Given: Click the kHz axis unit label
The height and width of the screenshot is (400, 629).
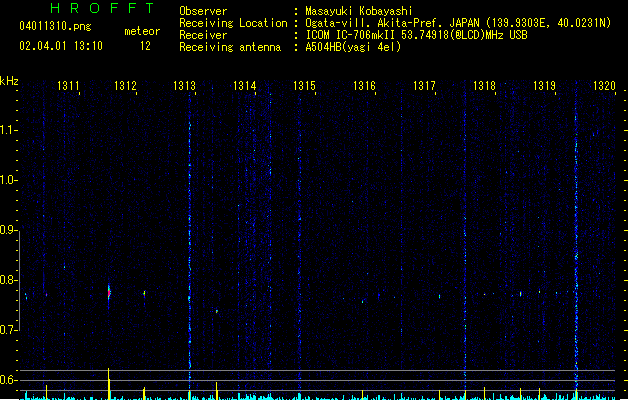Looking at the screenshot, I should (x=9, y=81).
